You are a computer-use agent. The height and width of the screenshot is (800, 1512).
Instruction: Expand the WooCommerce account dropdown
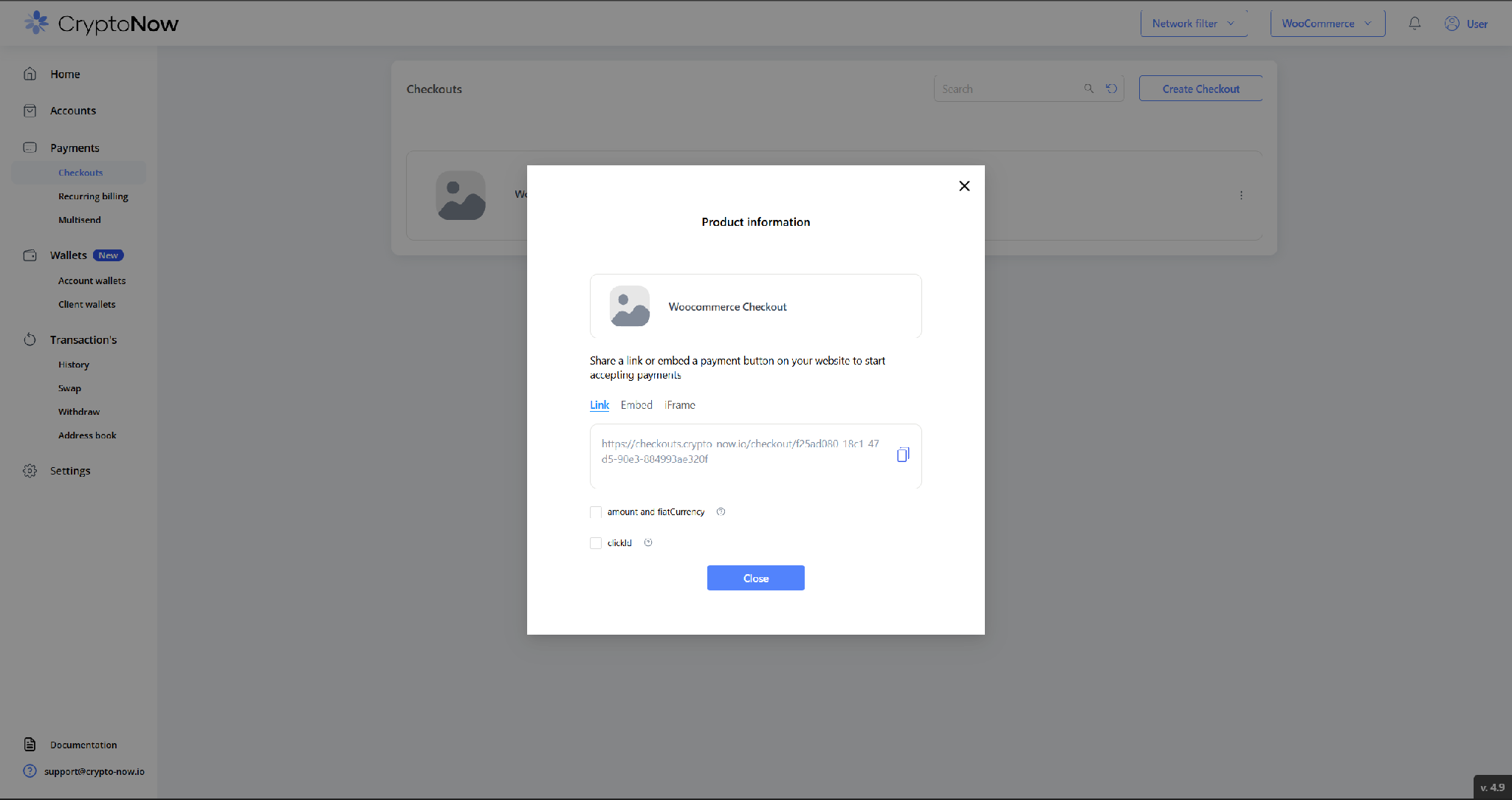coord(1327,24)
